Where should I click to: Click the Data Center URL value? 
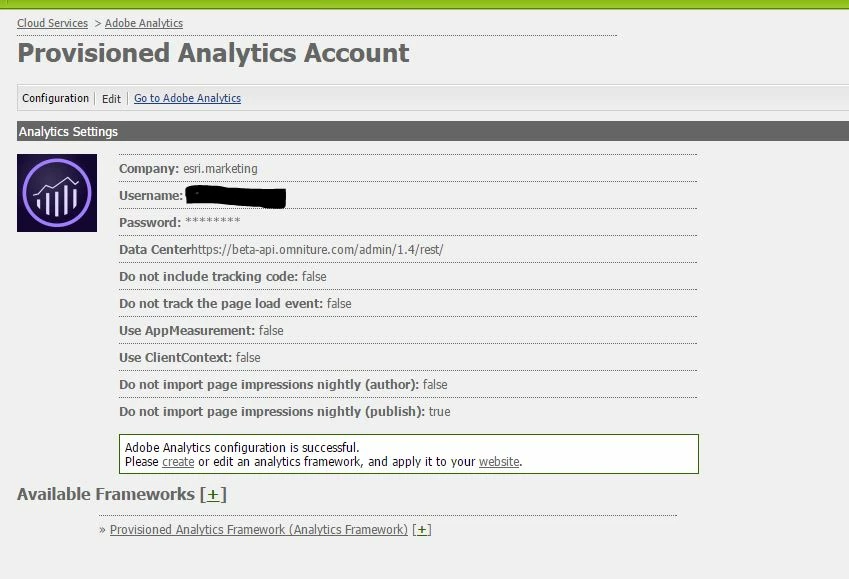pos(317,250)
